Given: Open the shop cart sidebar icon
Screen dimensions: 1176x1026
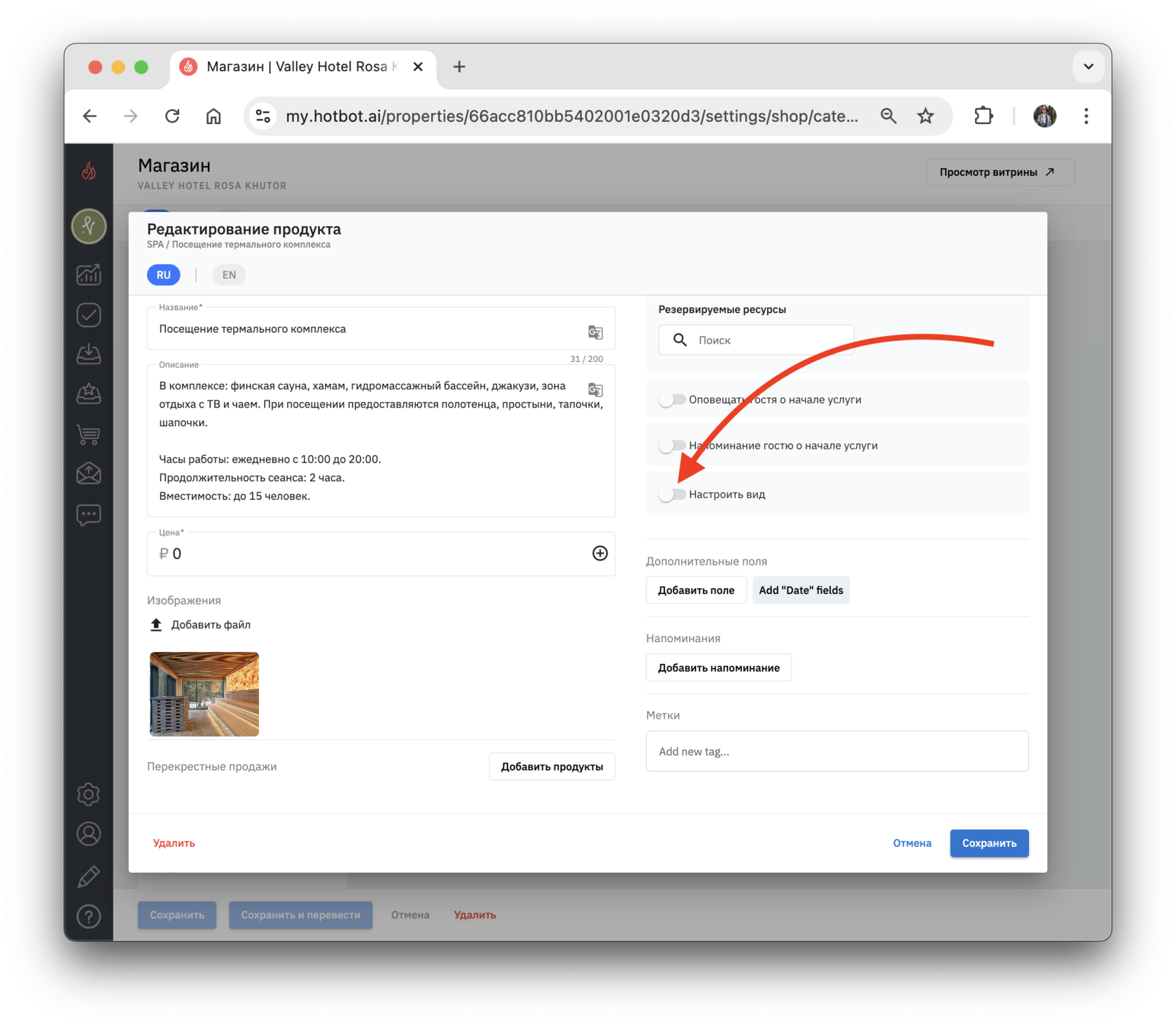Looking at the screenshot, I should pos(89,434).
